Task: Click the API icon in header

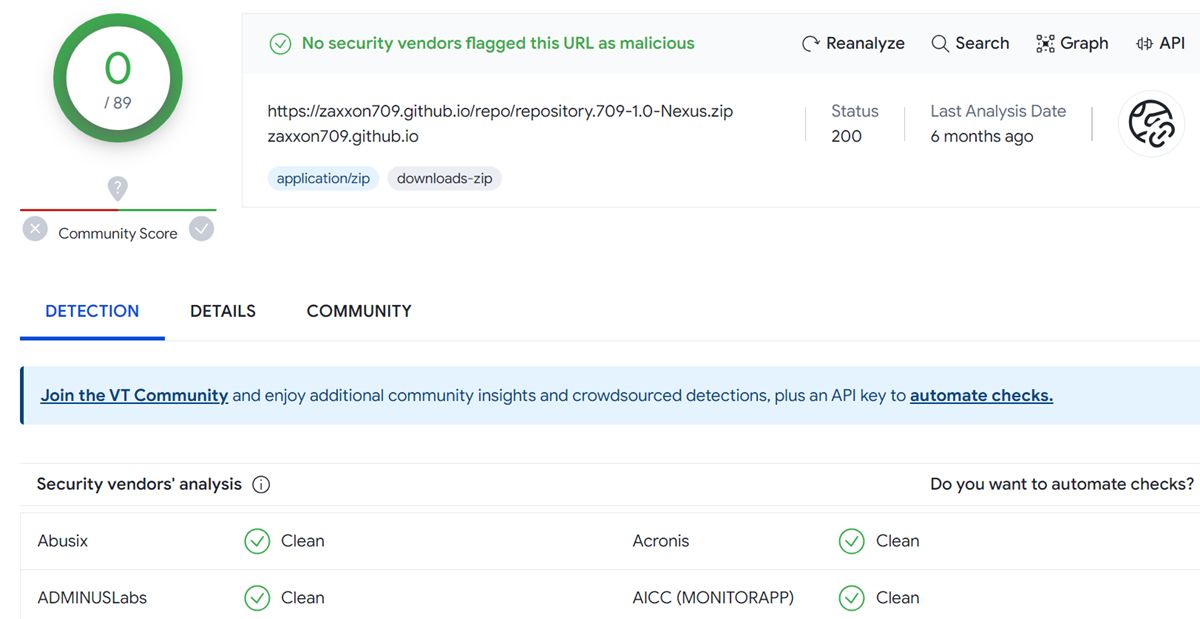Action: [1144, 44]
